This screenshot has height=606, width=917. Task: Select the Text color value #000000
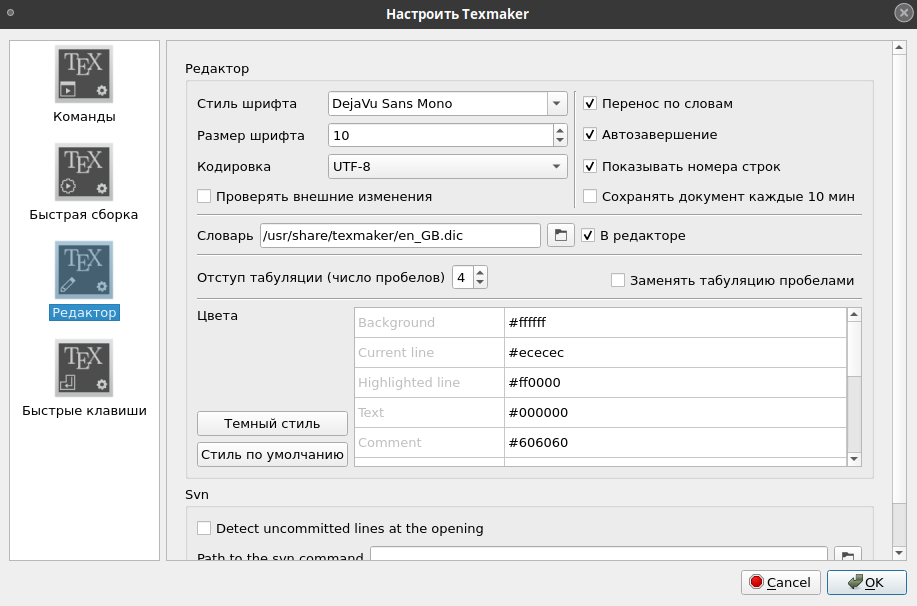(675, 412)
